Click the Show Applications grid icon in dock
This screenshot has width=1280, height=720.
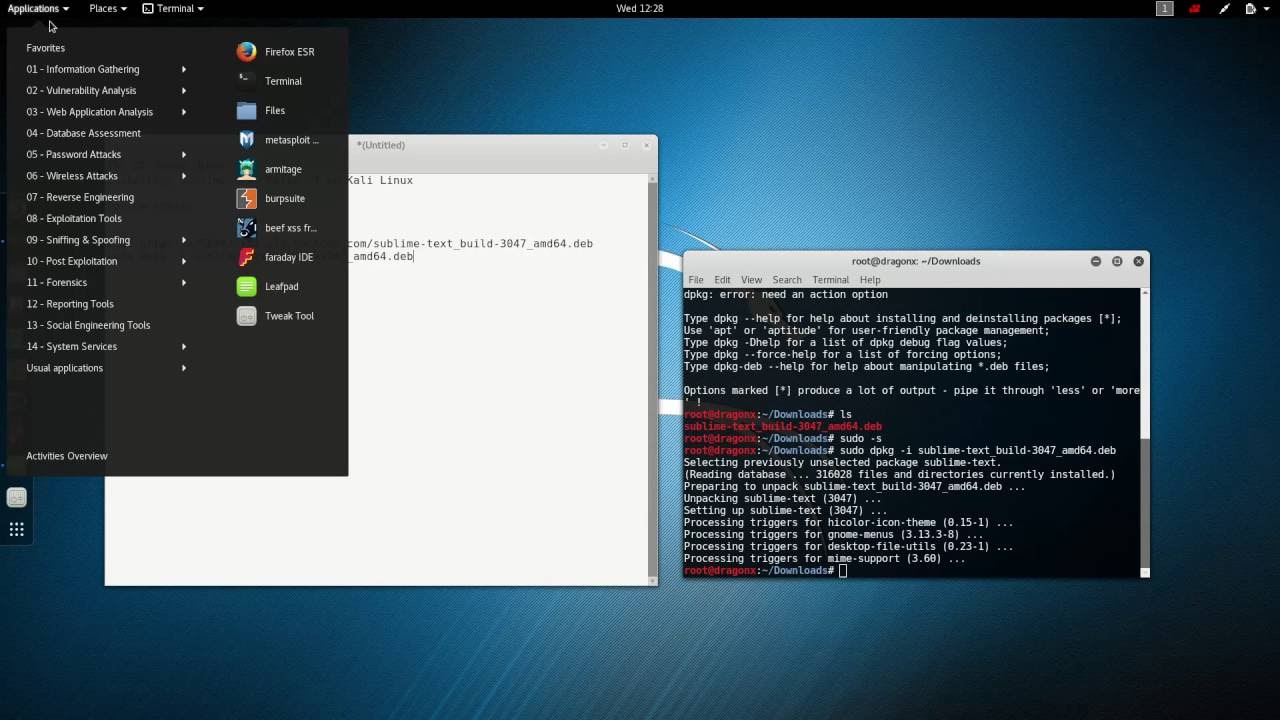click(17, 530)
